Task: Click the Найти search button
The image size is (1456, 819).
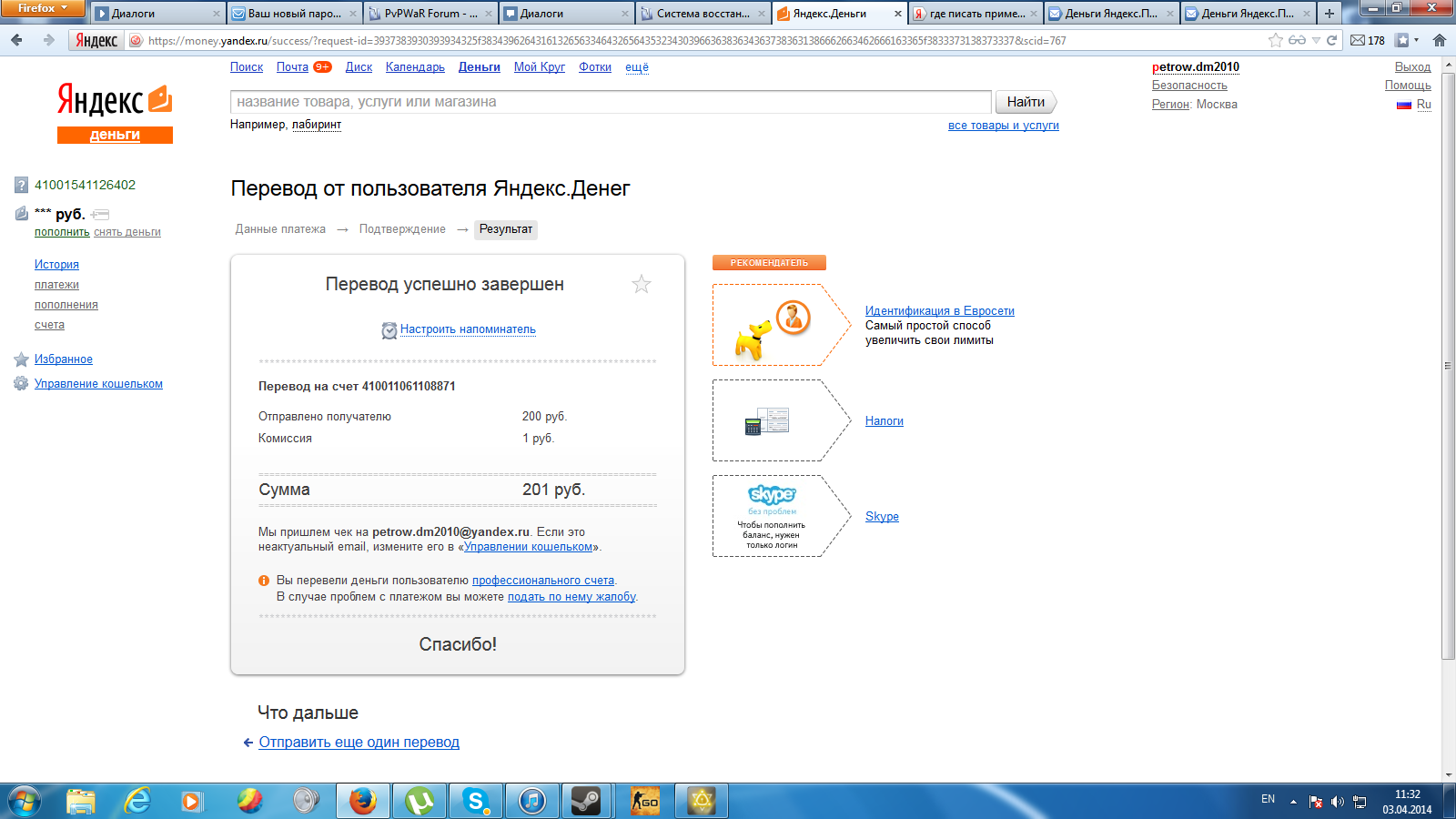Action: 1026,102
